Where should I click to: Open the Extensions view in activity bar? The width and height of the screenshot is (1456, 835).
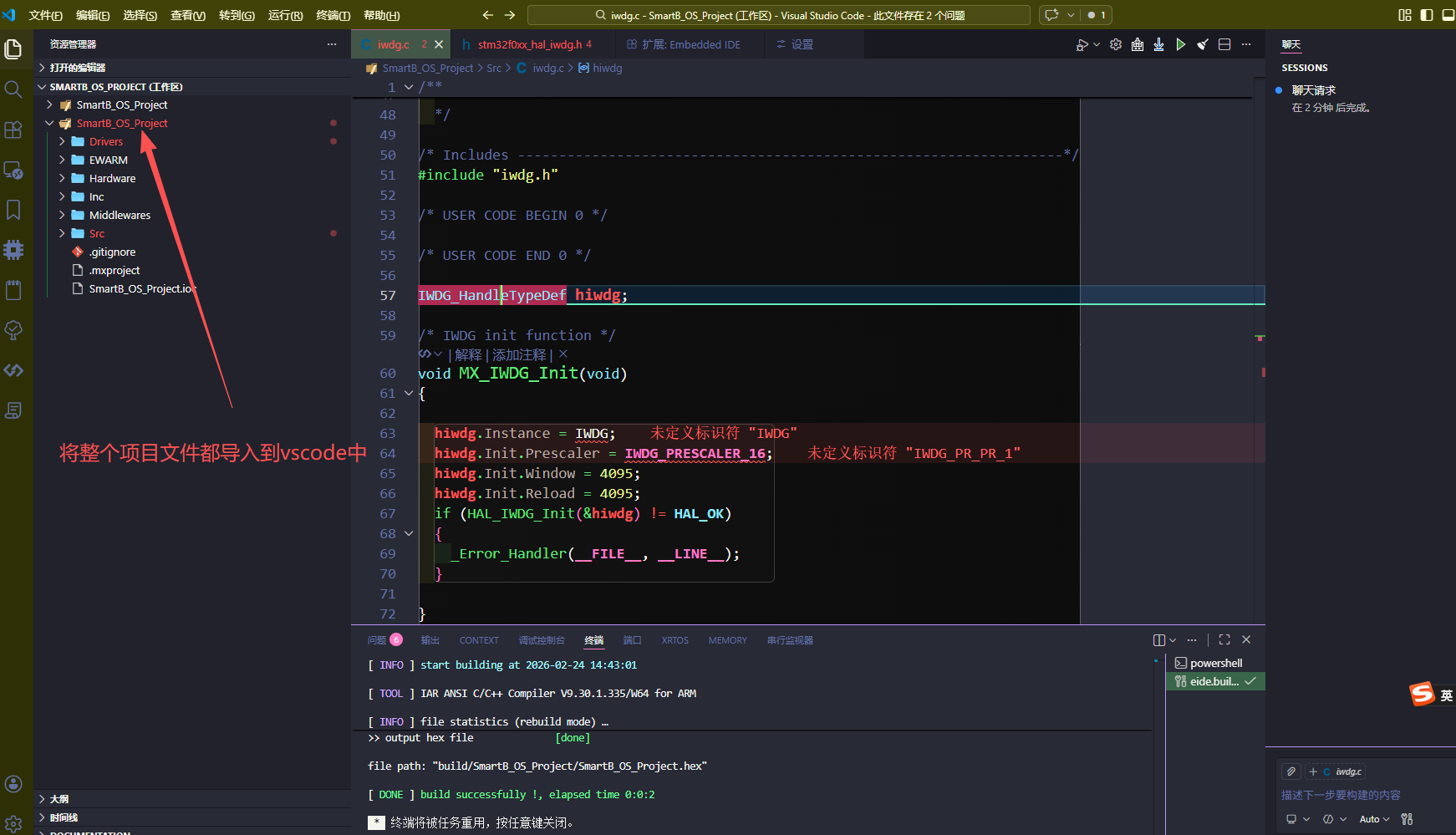[x=13, y=130]
